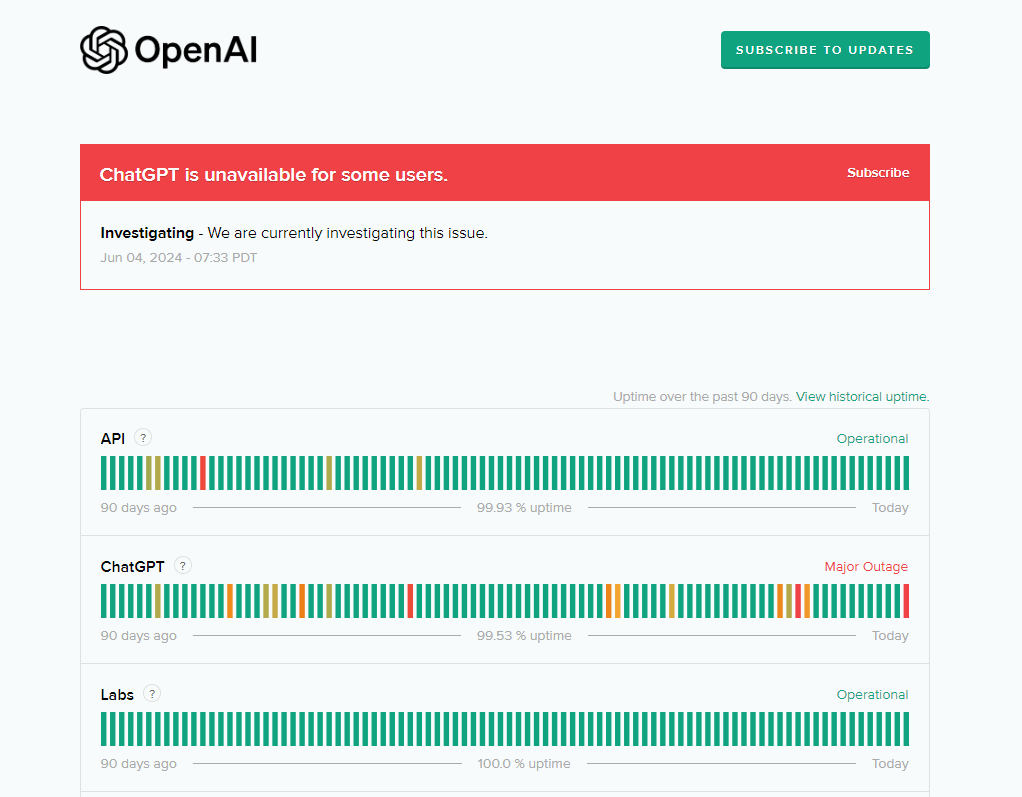Click the 'Uptime over the past 90 days.' text
Screen dimensions: 1022x797
(x=703, y=396)
